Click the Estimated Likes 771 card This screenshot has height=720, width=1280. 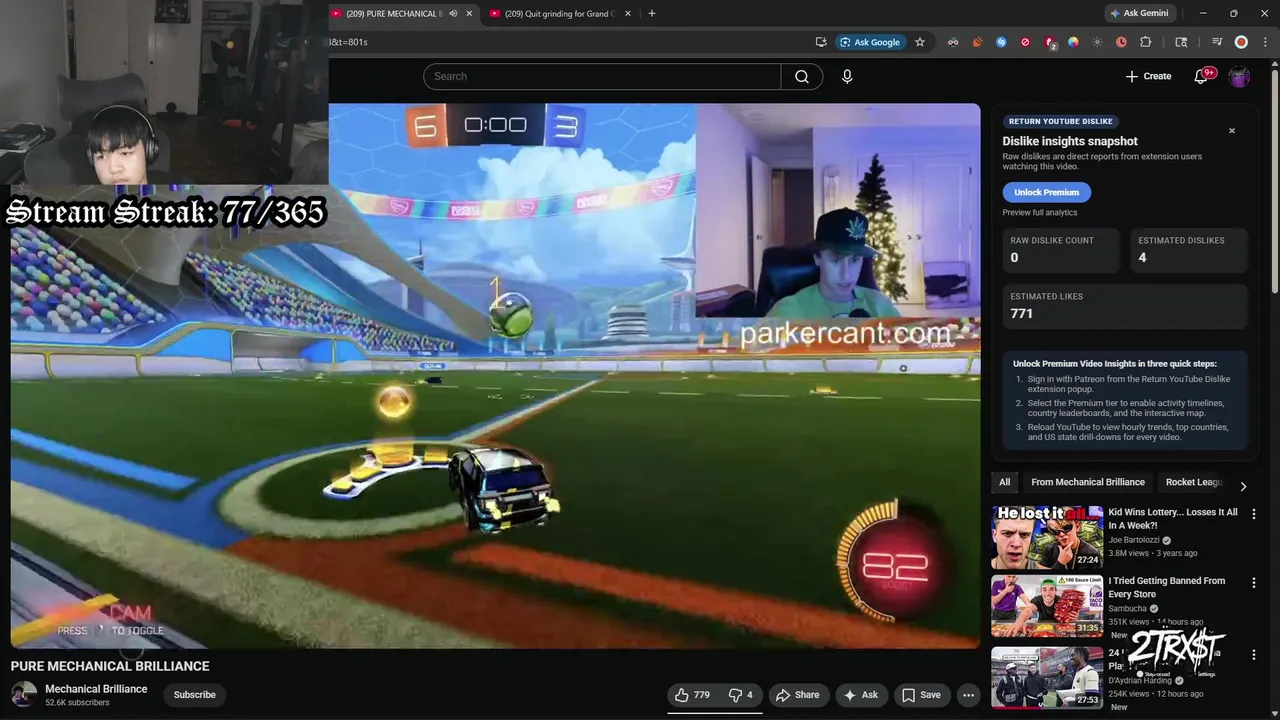tap(1125, 306)
